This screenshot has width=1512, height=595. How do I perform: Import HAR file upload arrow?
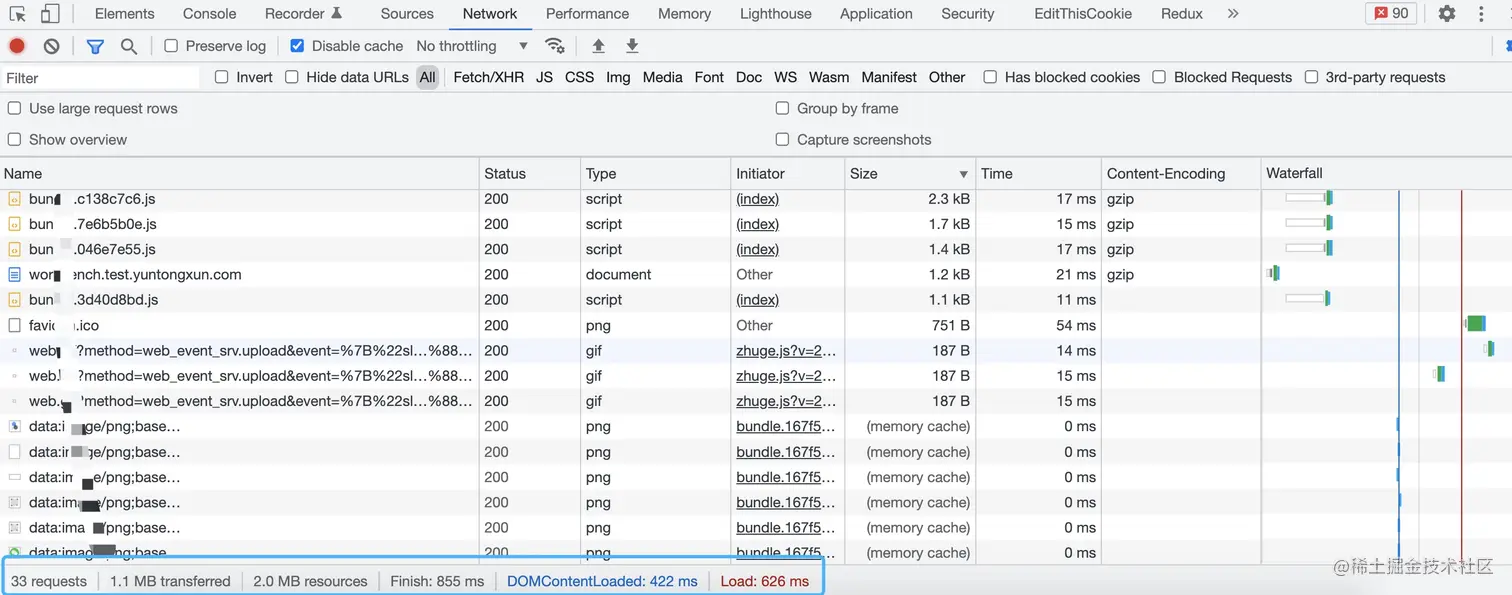[598, 46]
